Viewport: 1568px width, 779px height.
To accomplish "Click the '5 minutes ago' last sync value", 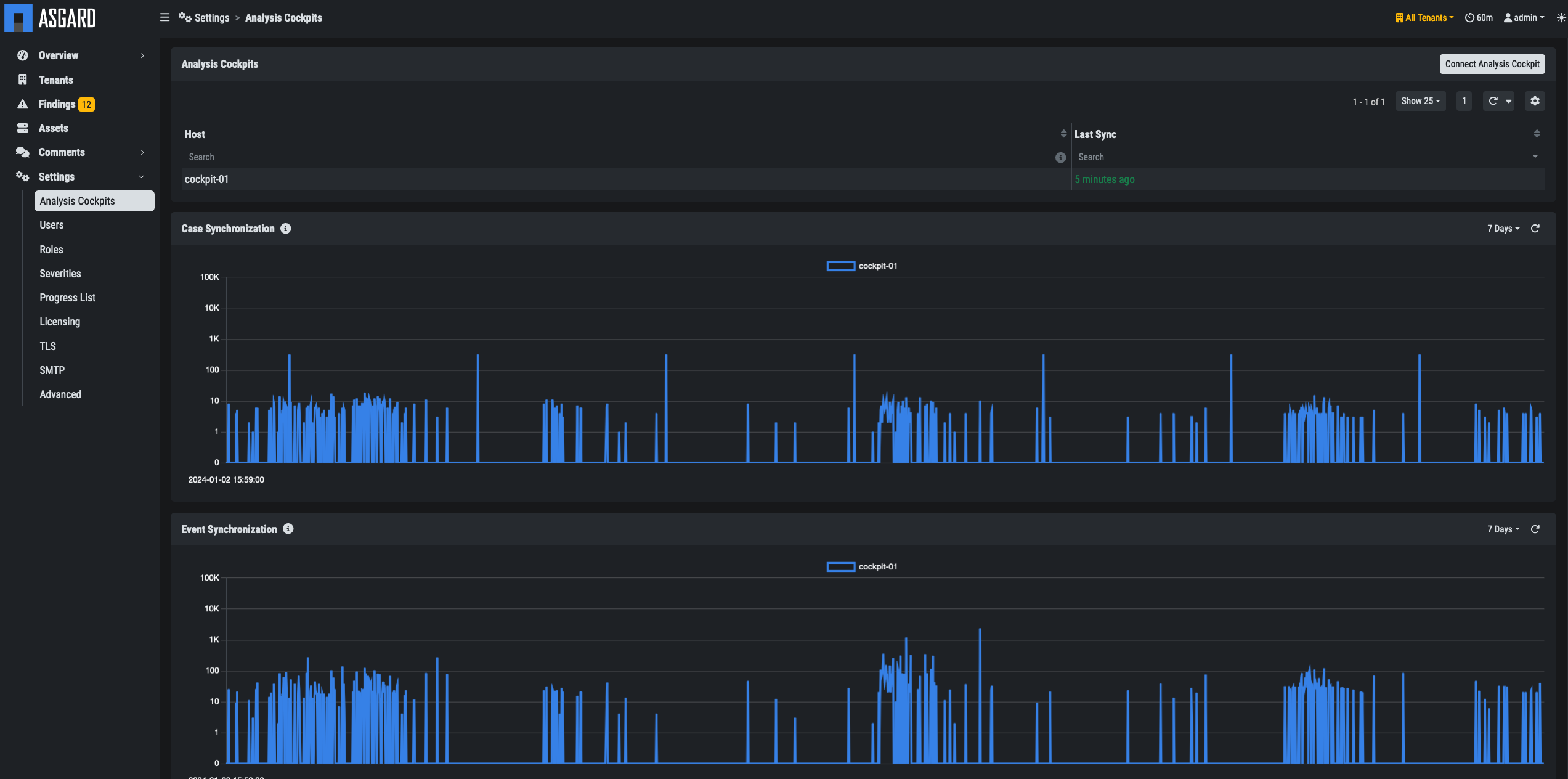I will click(x=1105, y=179).
